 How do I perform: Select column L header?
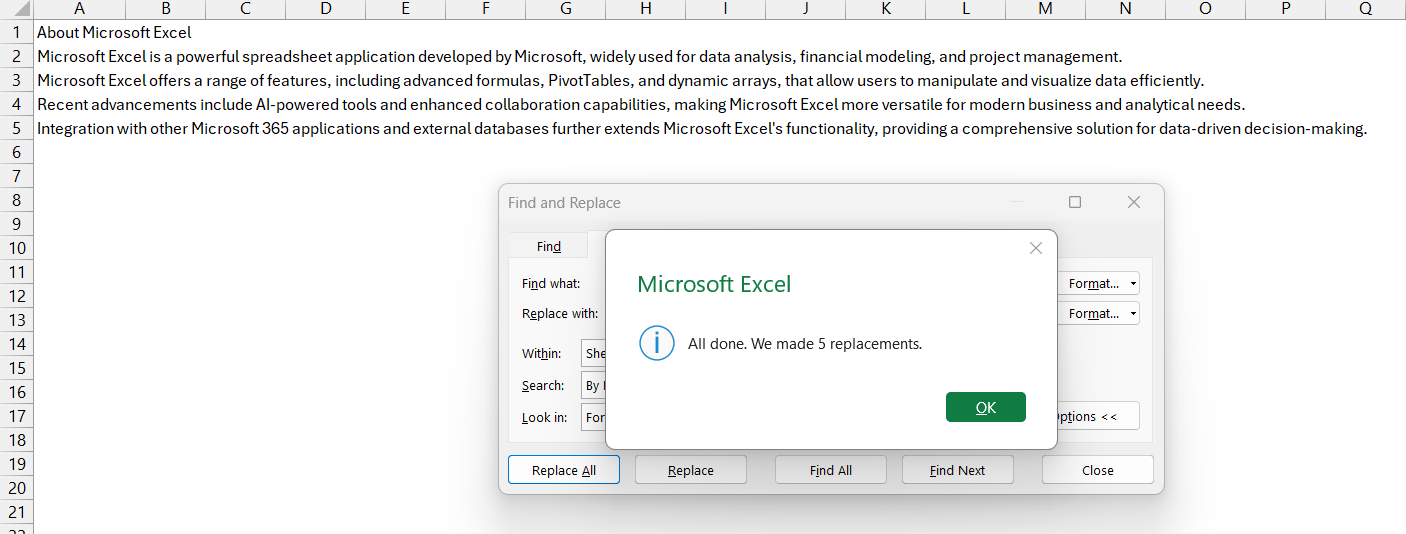pos(966,9)
